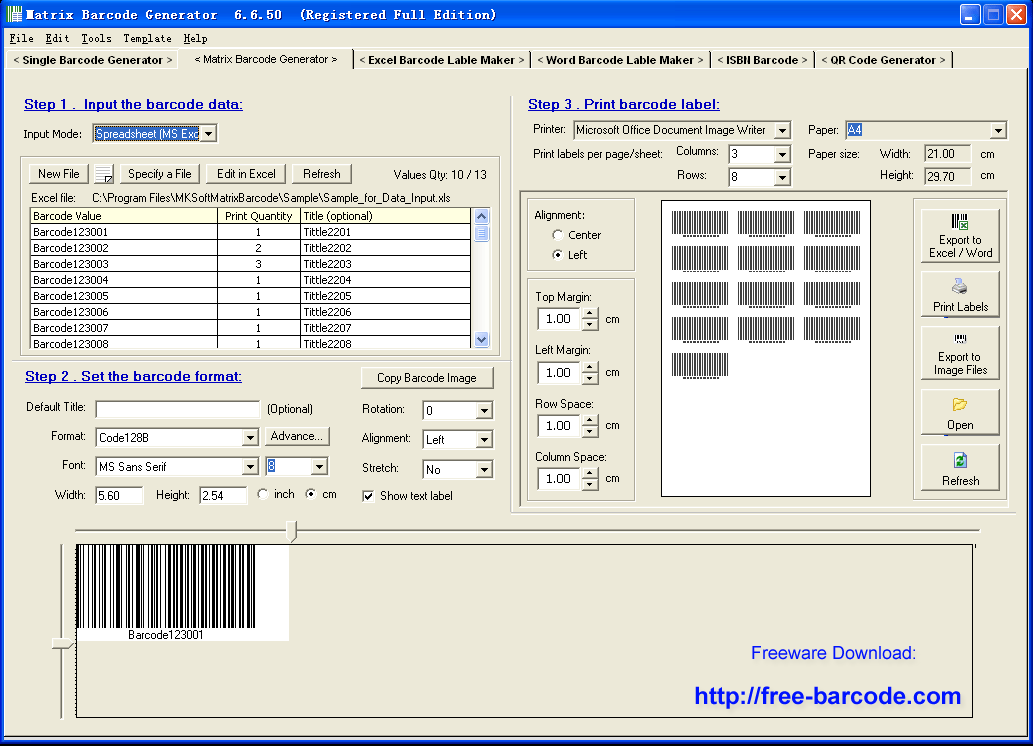Click the Width input showing 5.60
The image size is (1033, 746).
(120, 494)
